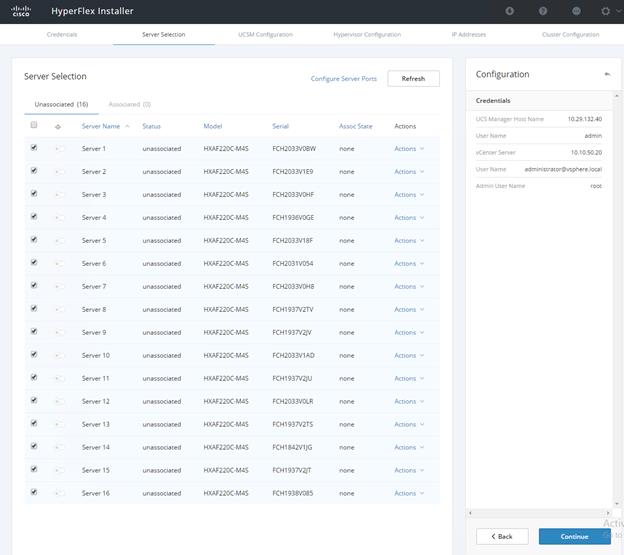The height and width of the screenshot is (555, 624).
Task: Uncheck the Server 16 checkbox
Action: point(34,492)
